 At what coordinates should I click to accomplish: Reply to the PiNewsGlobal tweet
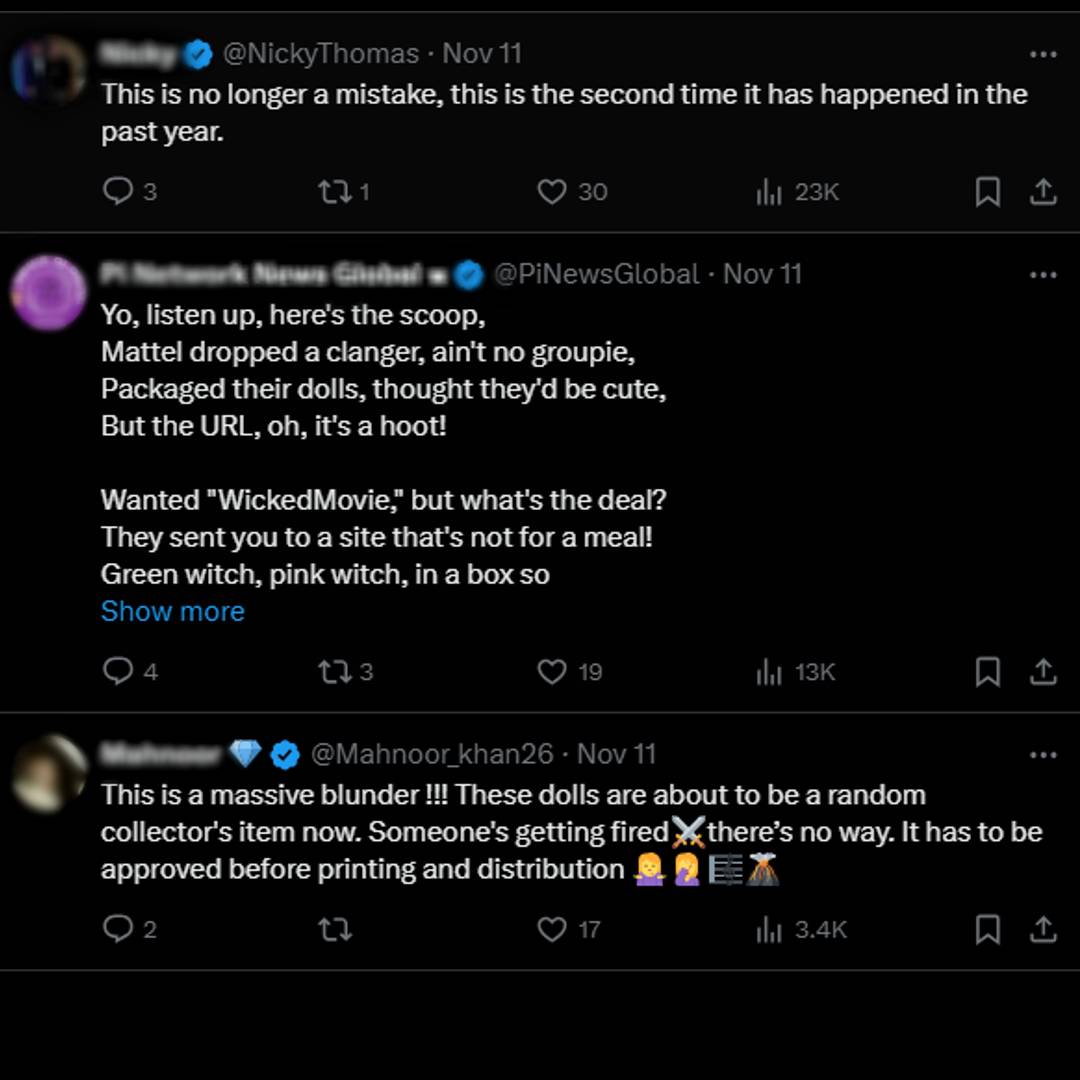pos(118,671)
